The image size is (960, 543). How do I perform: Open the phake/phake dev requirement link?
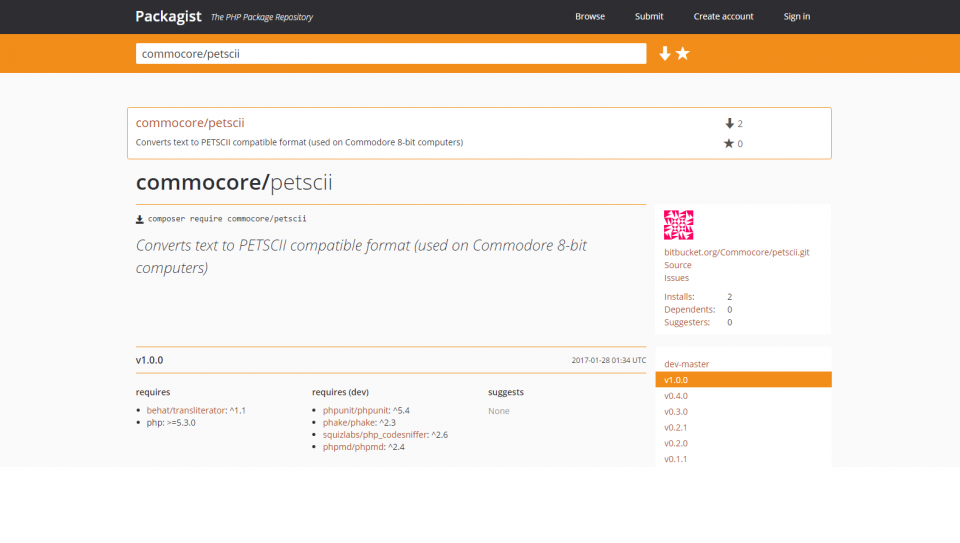click(x=349, y=422)
